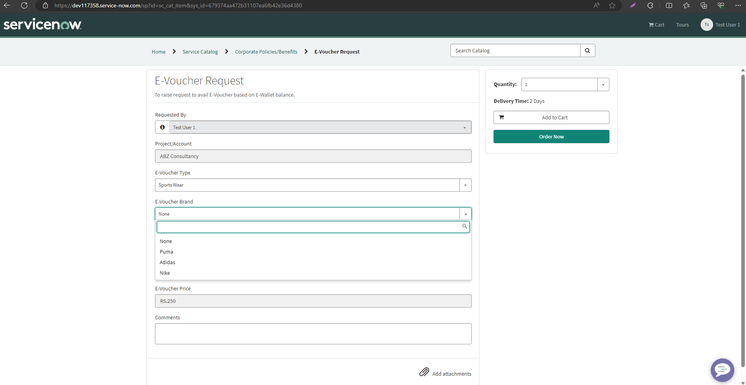The width and height of the screenshot is (746, 385).
Task: Choose Adidas from the brand list
Action: coord(313,262)
